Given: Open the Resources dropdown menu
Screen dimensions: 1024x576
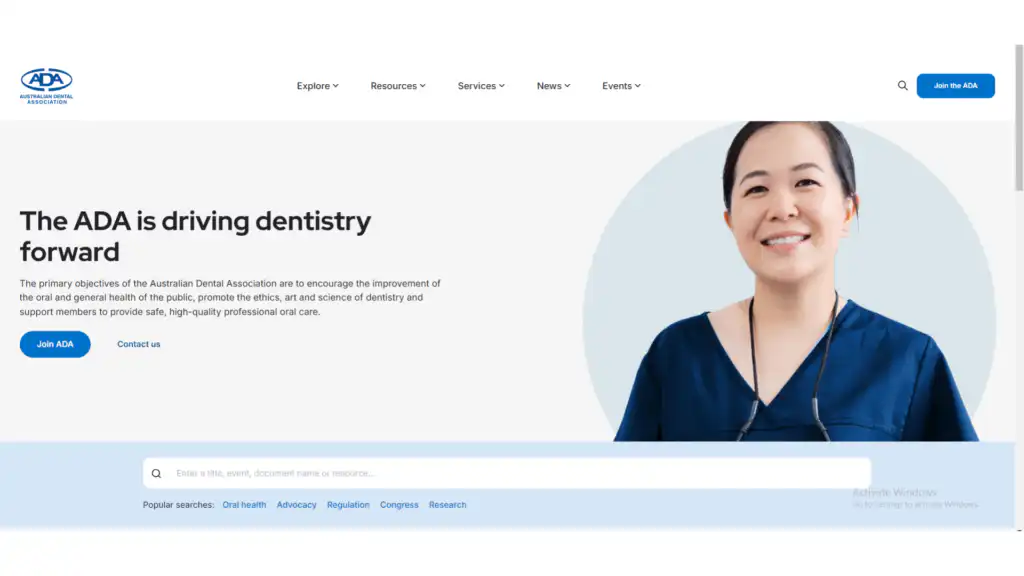Looking at the screenshot, I should 397,86.
